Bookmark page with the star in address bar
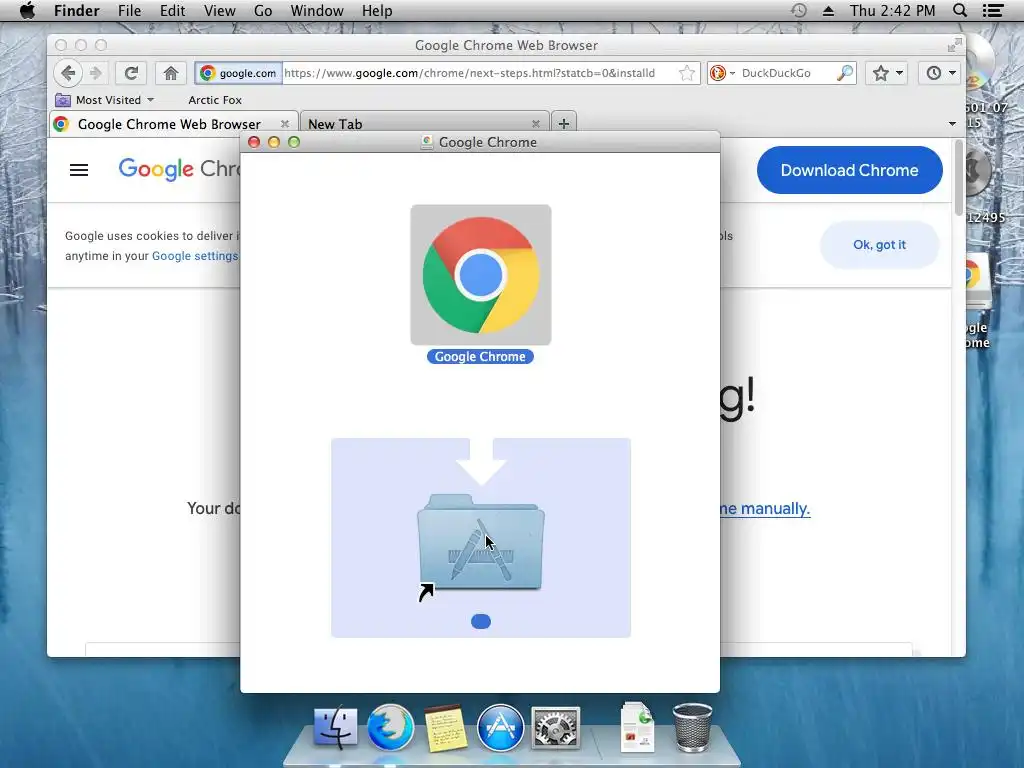1024x768 pixels. [x=686, y=73]
